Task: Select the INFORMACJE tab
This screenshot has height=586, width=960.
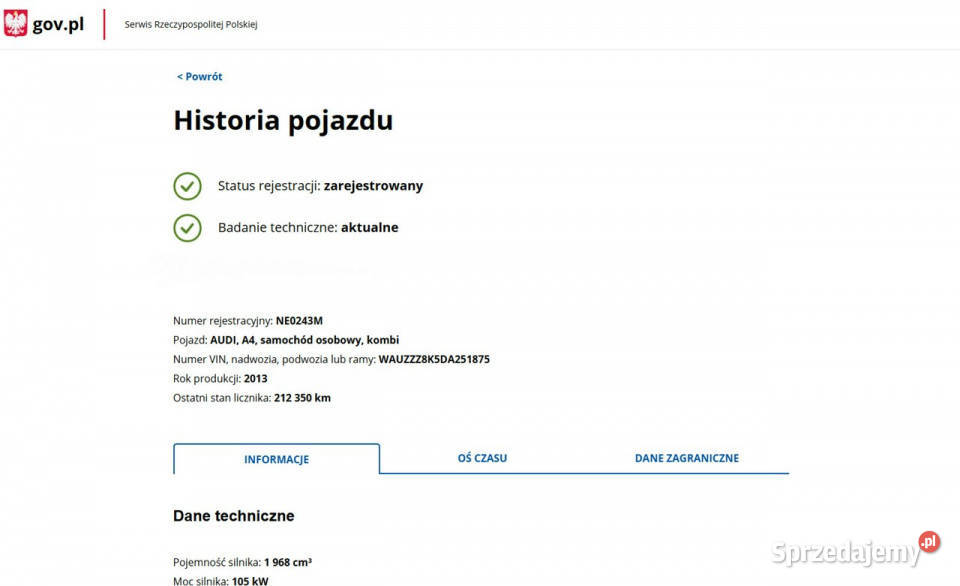Action: tap(276, 460)
